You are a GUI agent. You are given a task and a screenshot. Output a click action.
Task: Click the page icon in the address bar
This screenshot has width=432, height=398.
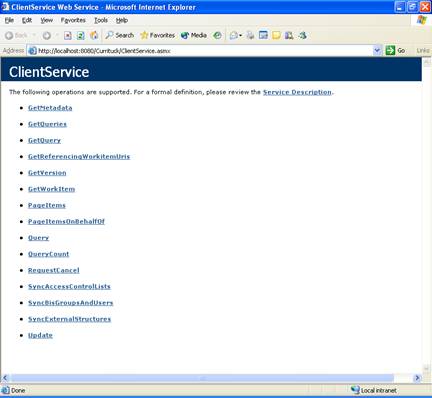(32, 51)
